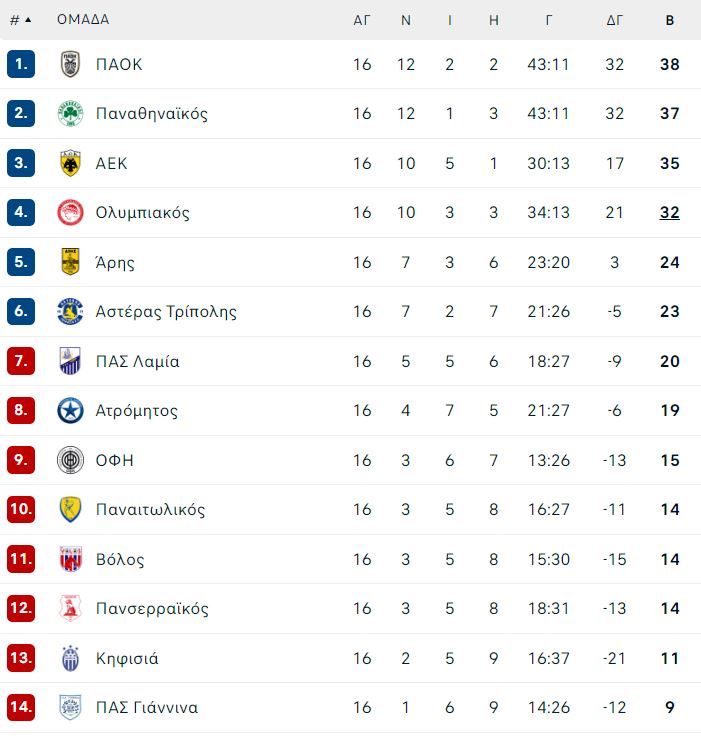Click the Άρης yellow crest

click(70, 262)
